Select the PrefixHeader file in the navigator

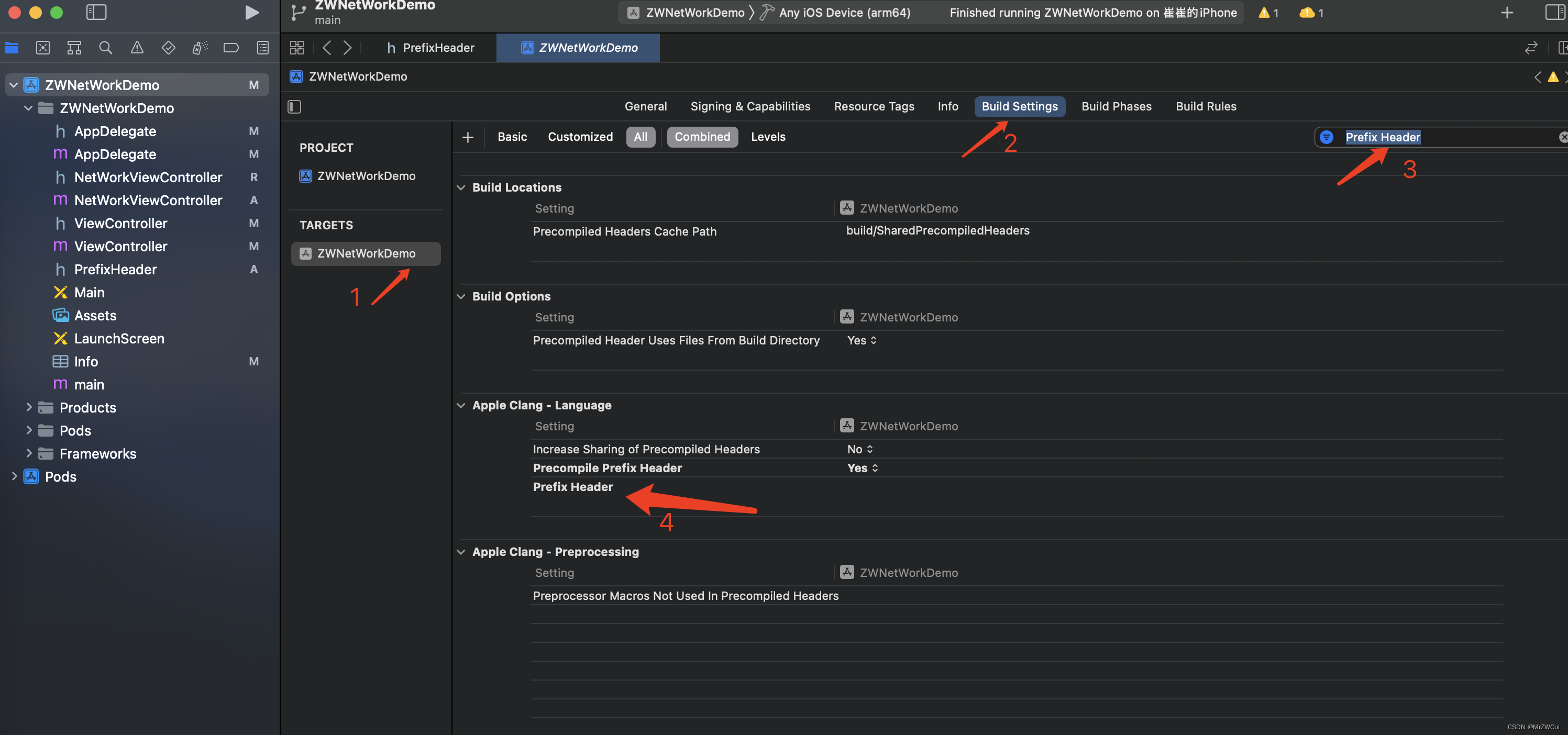pos(115,269)
